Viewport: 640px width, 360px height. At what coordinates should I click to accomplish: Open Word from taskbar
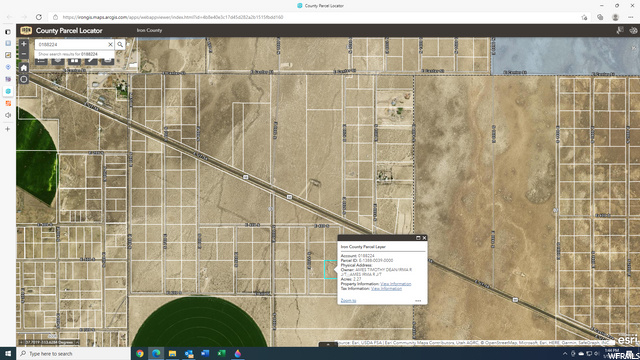pos(205,353)
